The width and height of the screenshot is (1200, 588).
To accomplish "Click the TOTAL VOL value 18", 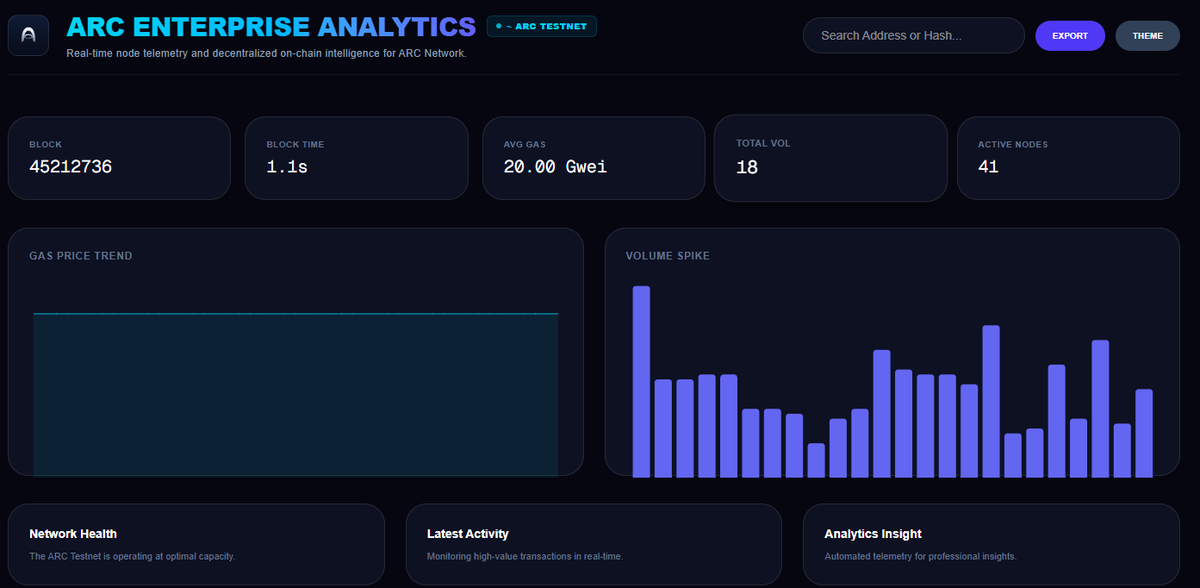I will point(747,167).
